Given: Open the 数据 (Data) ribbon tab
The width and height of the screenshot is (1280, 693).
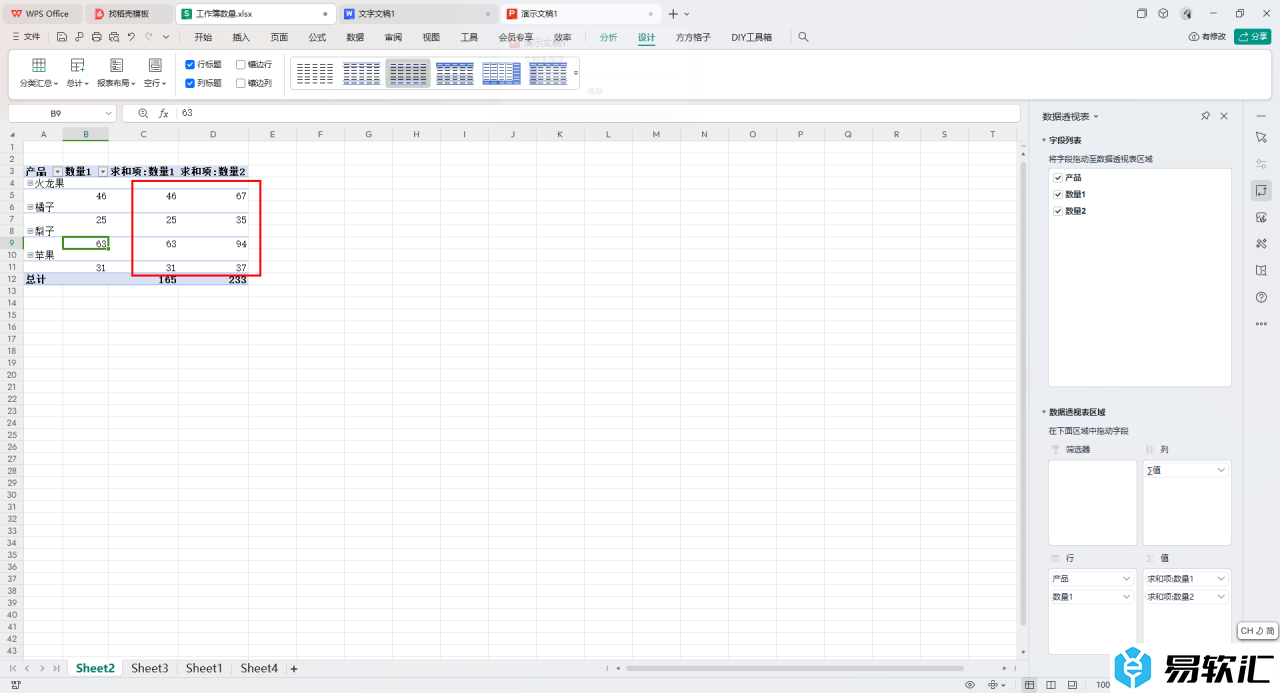Looking at the screenshot, I should coord(355,37).
